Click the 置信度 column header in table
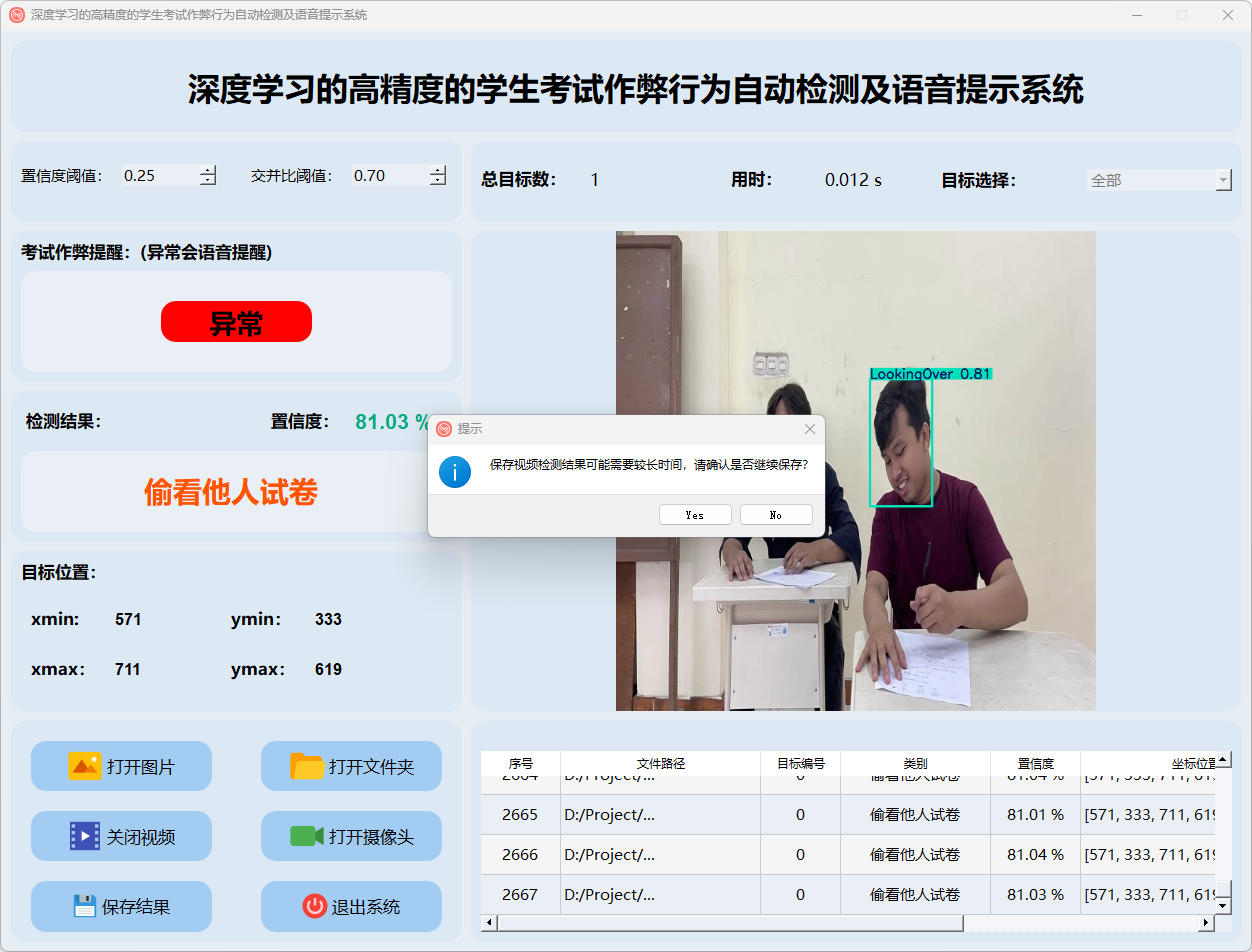 click(x=1035, y=763)
